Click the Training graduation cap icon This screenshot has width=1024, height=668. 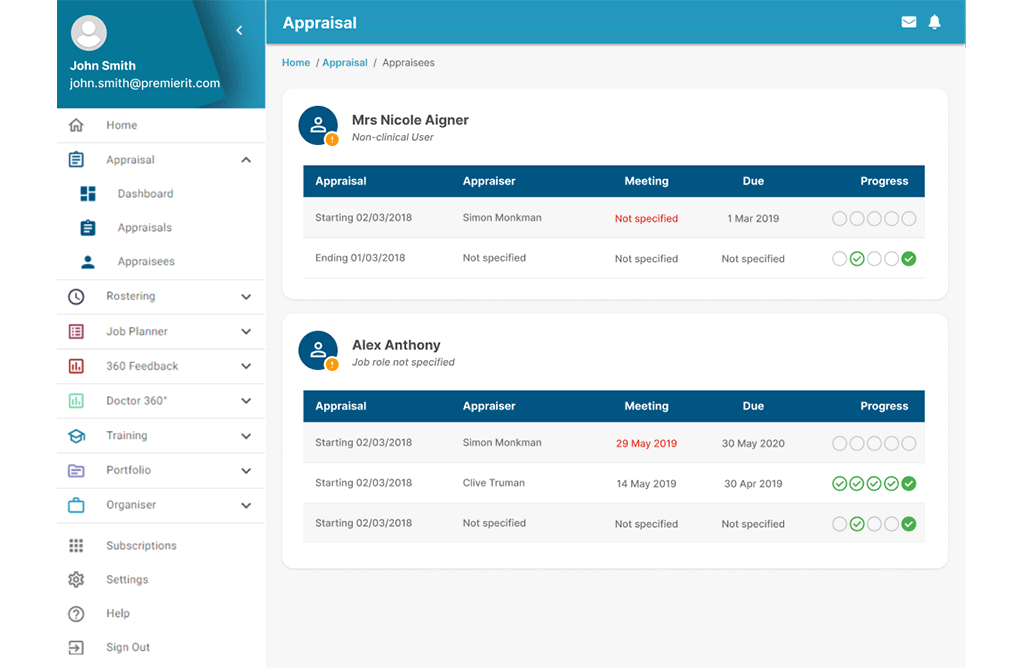[x=76, y=436]
